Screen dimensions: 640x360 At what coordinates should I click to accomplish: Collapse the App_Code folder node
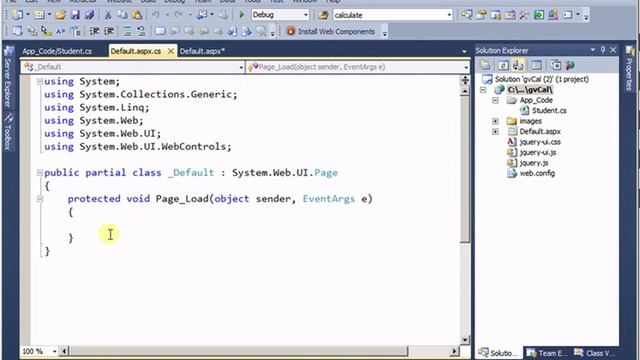pos(495,100)
